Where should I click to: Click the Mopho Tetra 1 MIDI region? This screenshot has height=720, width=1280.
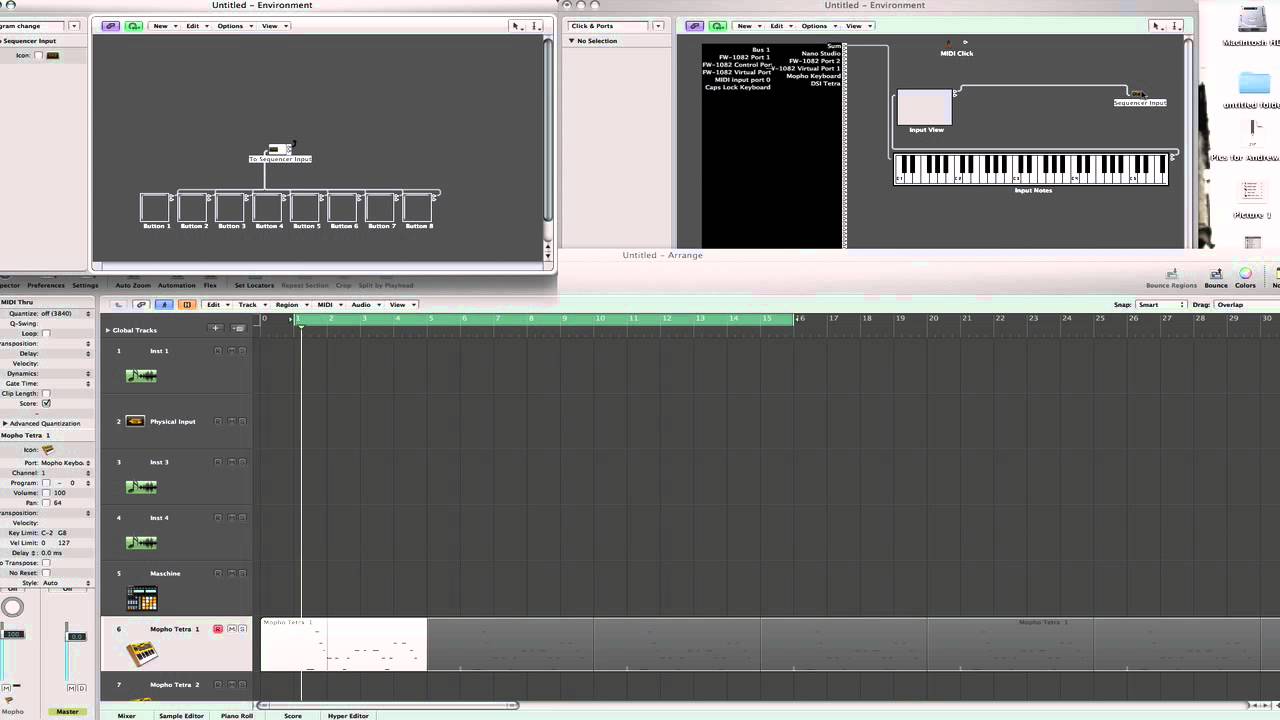[x=344, y=645]
